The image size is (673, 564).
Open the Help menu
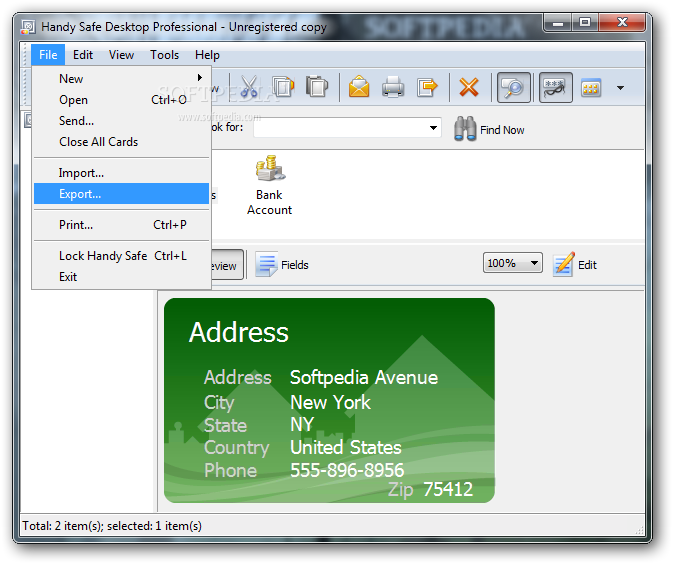(x=207, y=55)
